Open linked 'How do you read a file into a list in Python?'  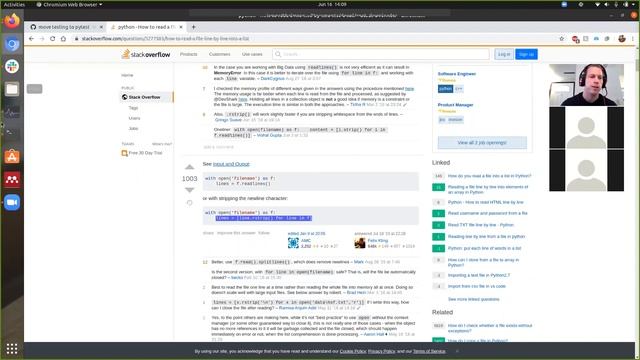(489, 176)
